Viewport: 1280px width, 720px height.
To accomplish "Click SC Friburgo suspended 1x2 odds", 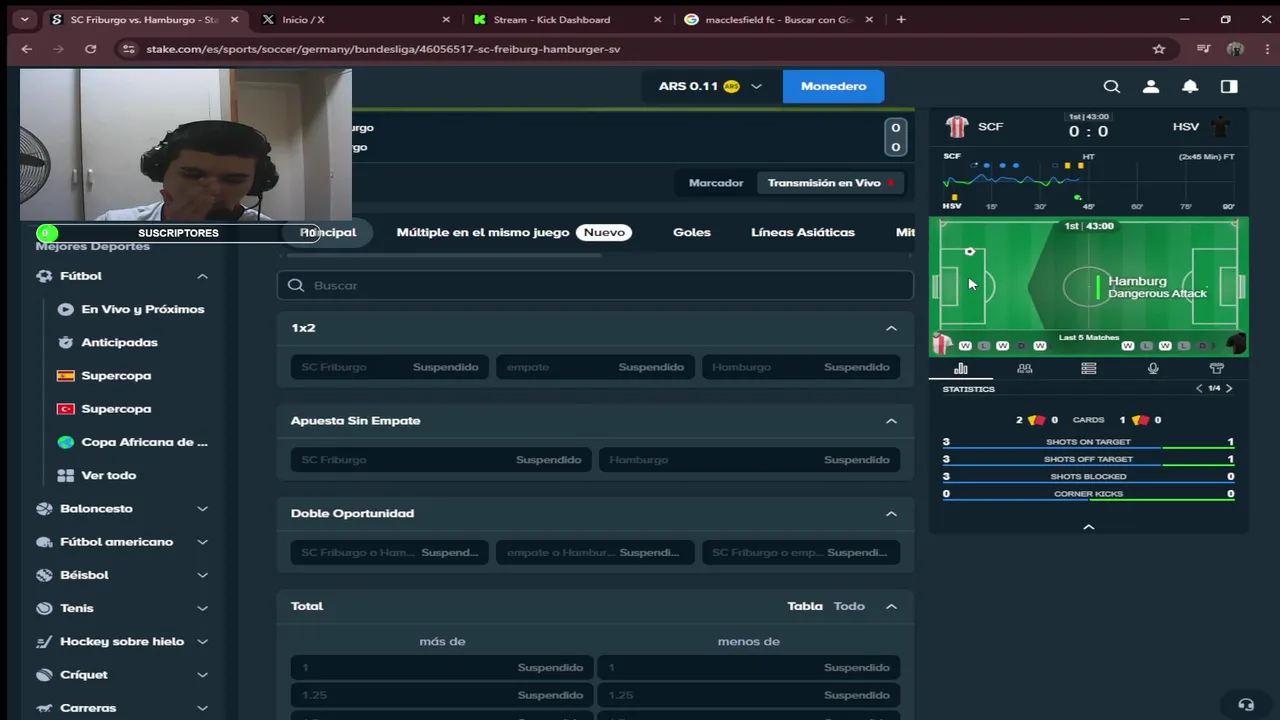I will [390, 367].
